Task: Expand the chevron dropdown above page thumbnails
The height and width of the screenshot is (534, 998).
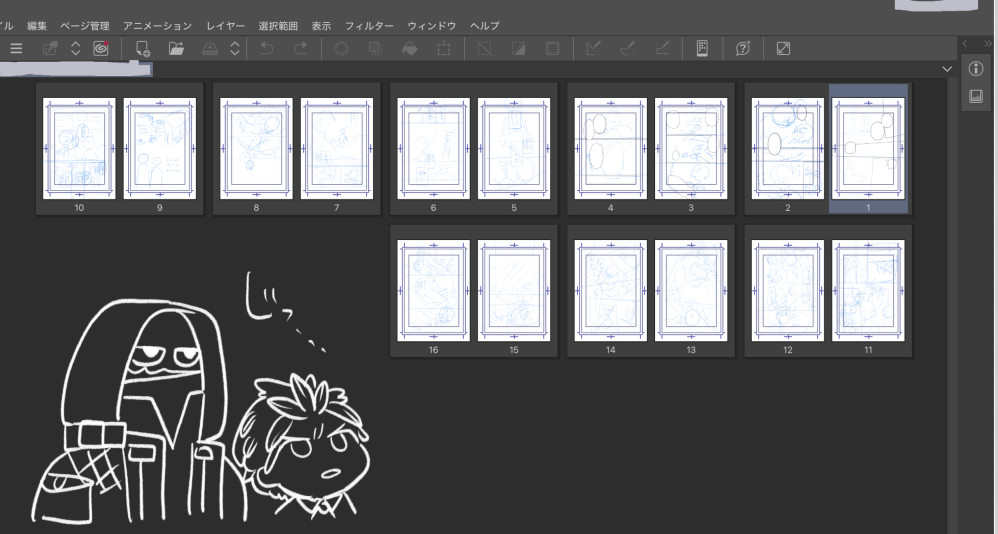Action: tap(947, 69)
